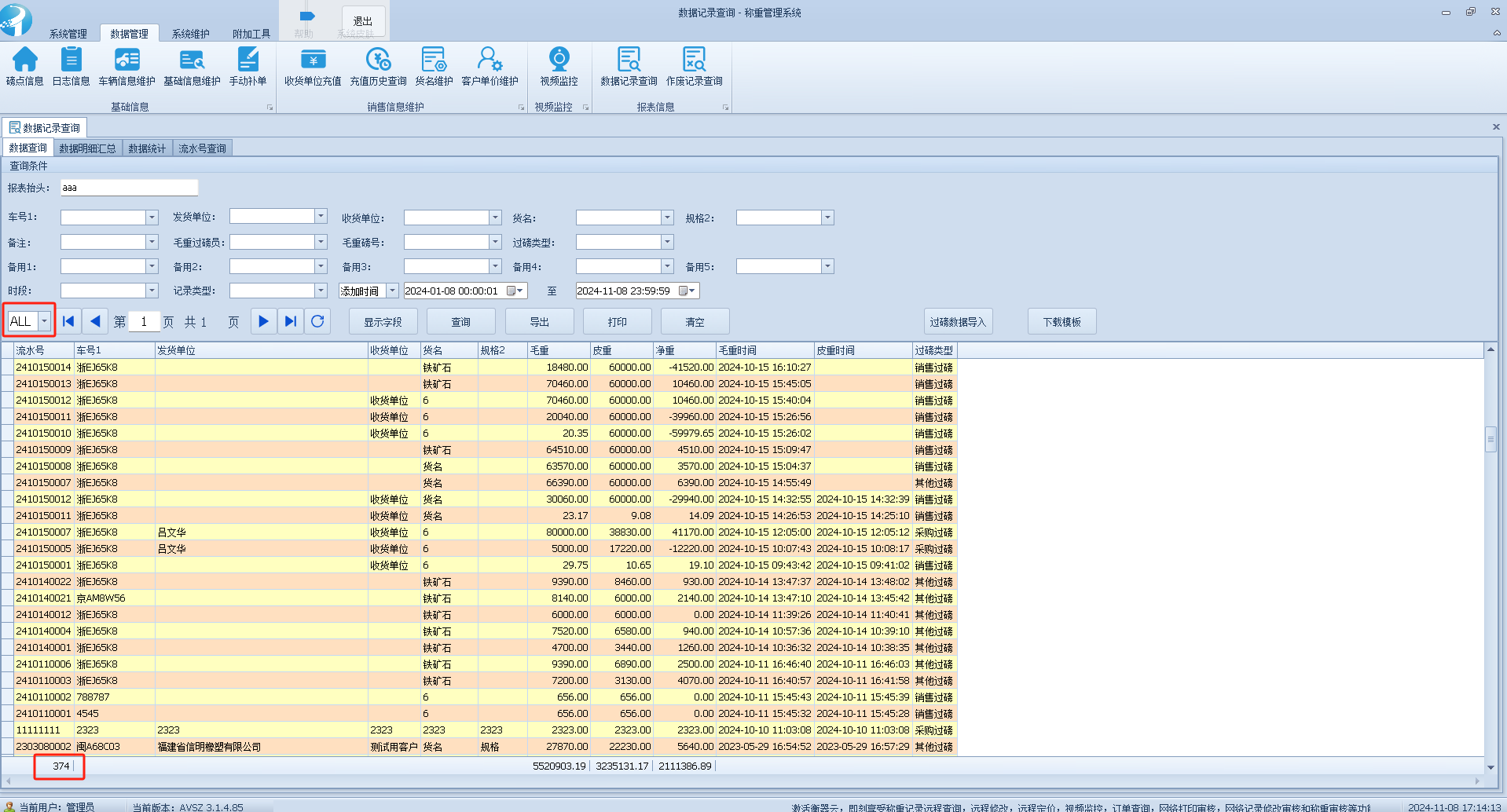Expand the 发货单位 filter dropdown
This screenshot has height=812, width=1507.
pyautogui.click(x=321, y=216)
